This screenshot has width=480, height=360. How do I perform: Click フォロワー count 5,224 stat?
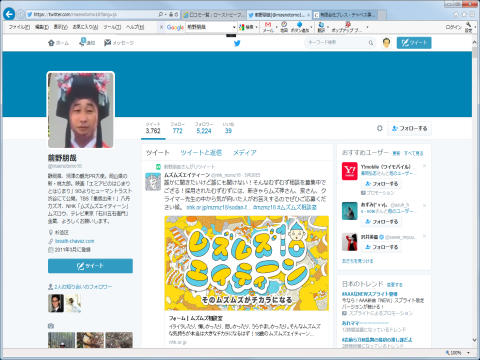click(204, 128)
